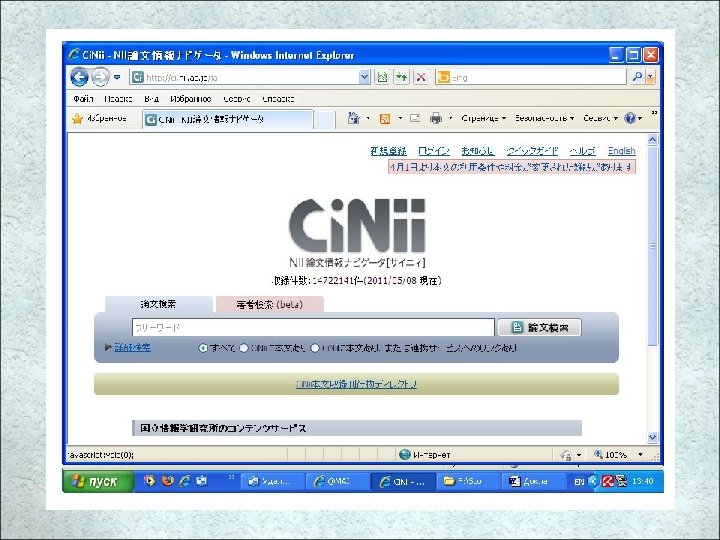This screenshot has width=720, height=540.
Task: Open the Избранное menu in menu bar
Action: [x=191, y=99]
